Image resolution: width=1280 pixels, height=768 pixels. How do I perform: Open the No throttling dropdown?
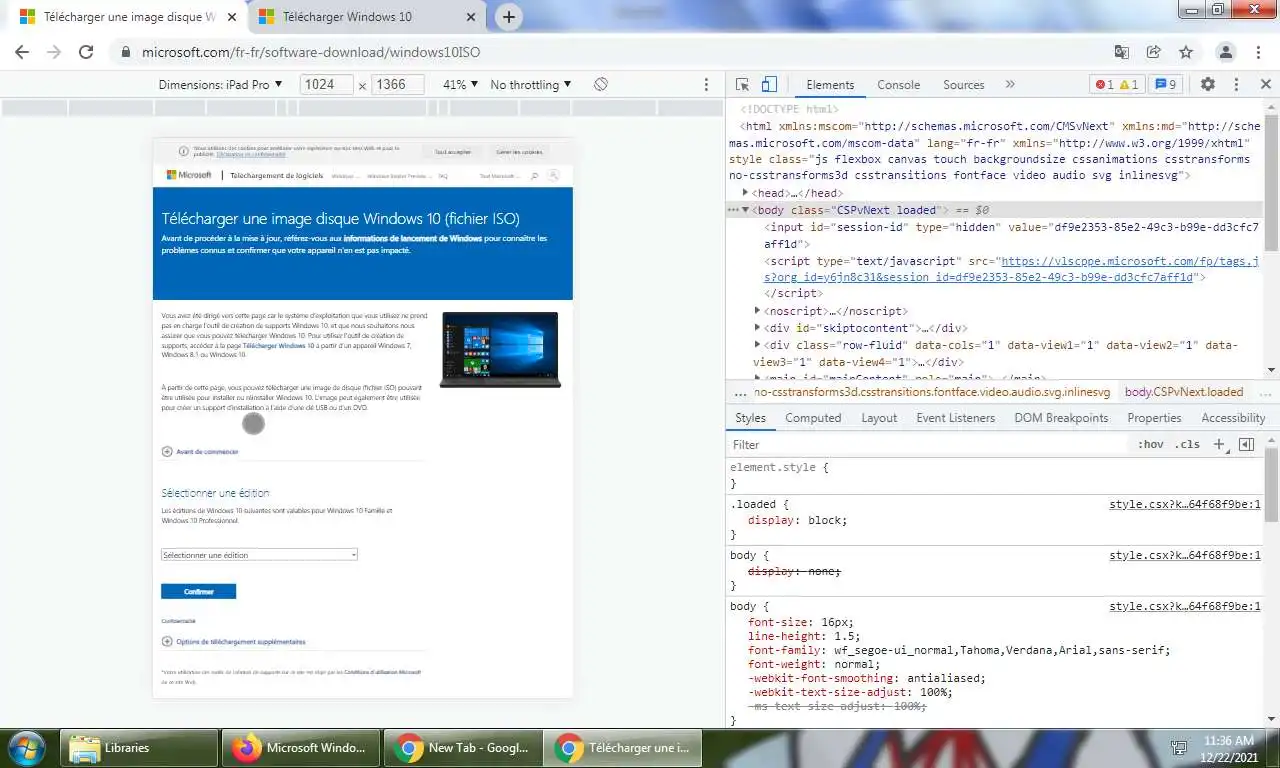pyautogui.click(x=531, y=85)
